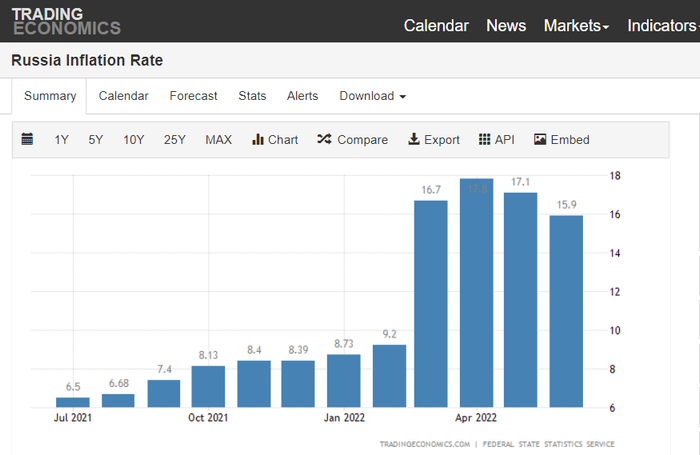
Task: Open the calendar date picker icon
Action: [x=27, y=140]
